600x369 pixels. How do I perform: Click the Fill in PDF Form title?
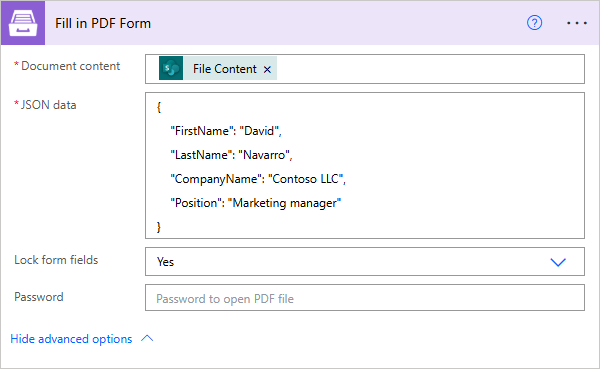pos(103,23)
